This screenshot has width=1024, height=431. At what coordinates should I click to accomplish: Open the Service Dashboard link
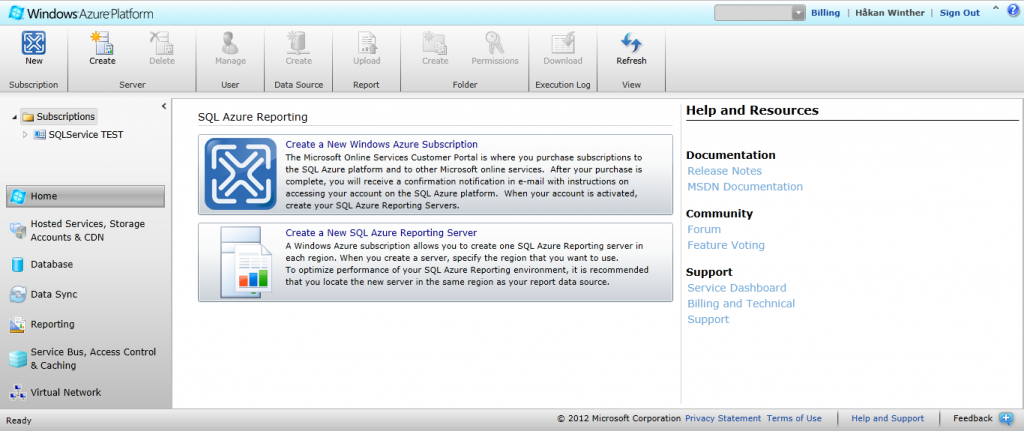click(x=737, y=288)
